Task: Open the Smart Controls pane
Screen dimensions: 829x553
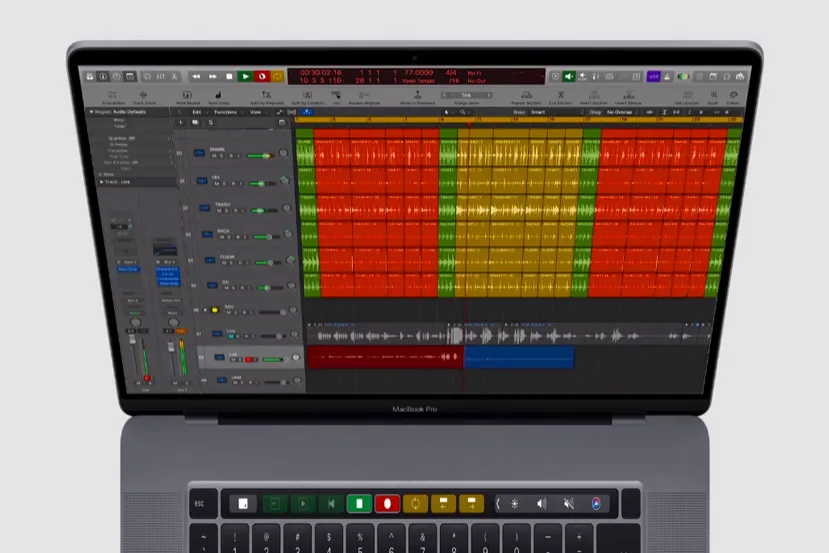Action: 148,77
